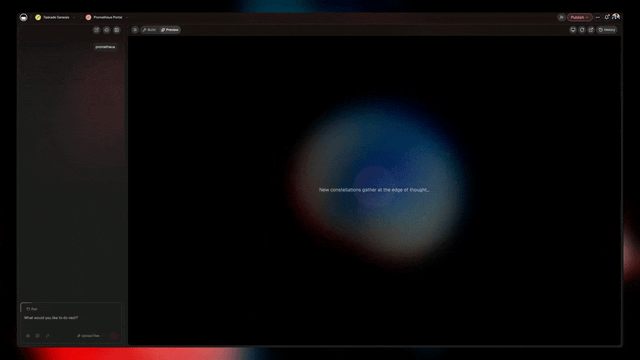Select the App tag in chat input
The image size is (640, 360).
pyautogui.click(x=32, y=309)
